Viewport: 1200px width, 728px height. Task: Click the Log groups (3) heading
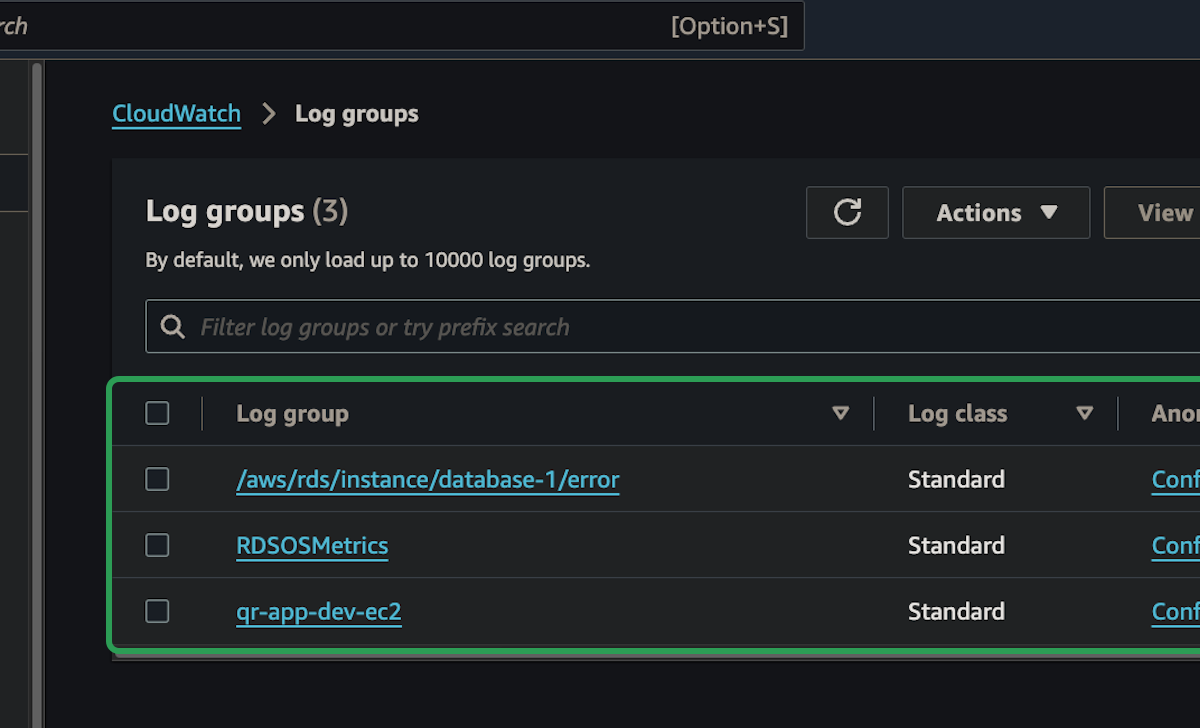[x=247, y=211]
